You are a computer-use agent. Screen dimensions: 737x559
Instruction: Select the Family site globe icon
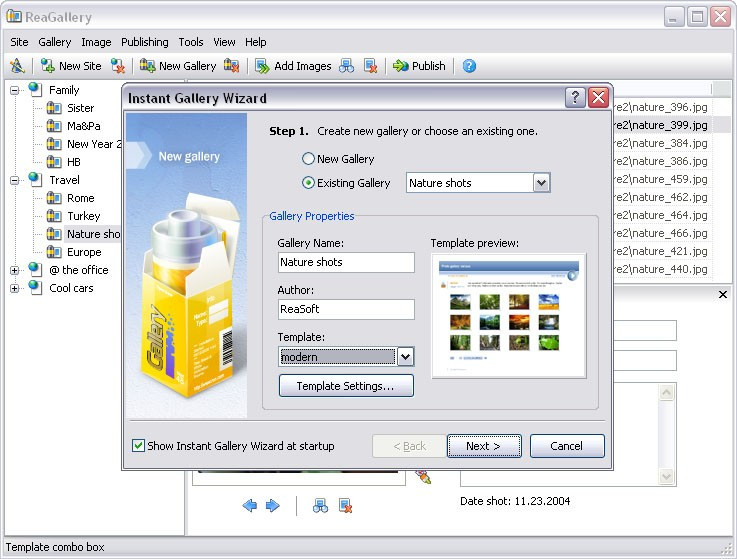point(35,89)
